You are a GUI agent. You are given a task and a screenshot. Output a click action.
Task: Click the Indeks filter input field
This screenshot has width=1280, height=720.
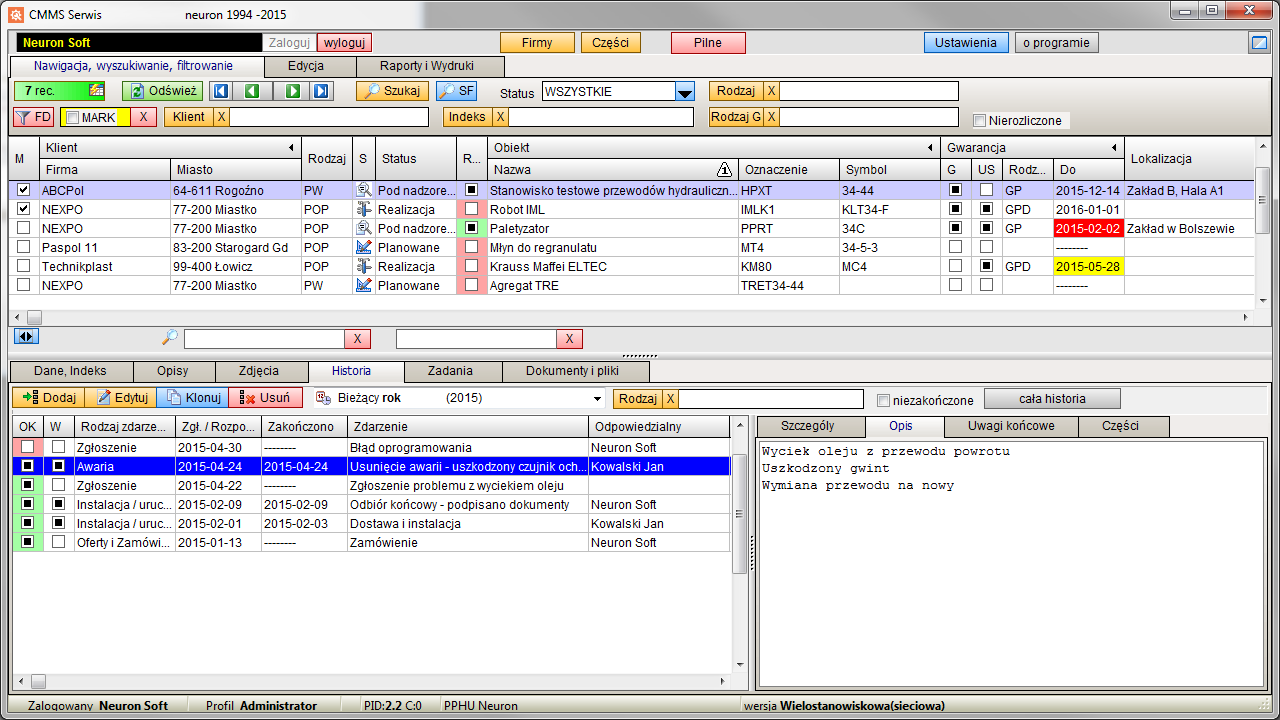[601, 117]
